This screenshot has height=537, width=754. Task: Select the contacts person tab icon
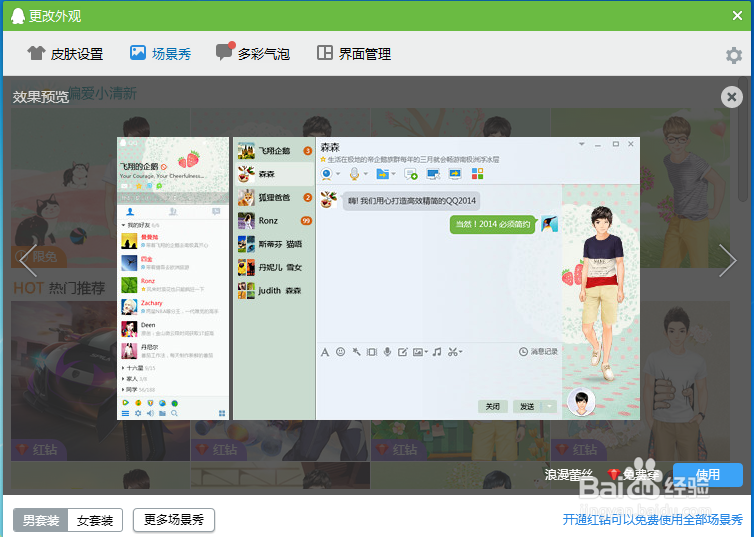pyautogui.click(x=130, y=212)
